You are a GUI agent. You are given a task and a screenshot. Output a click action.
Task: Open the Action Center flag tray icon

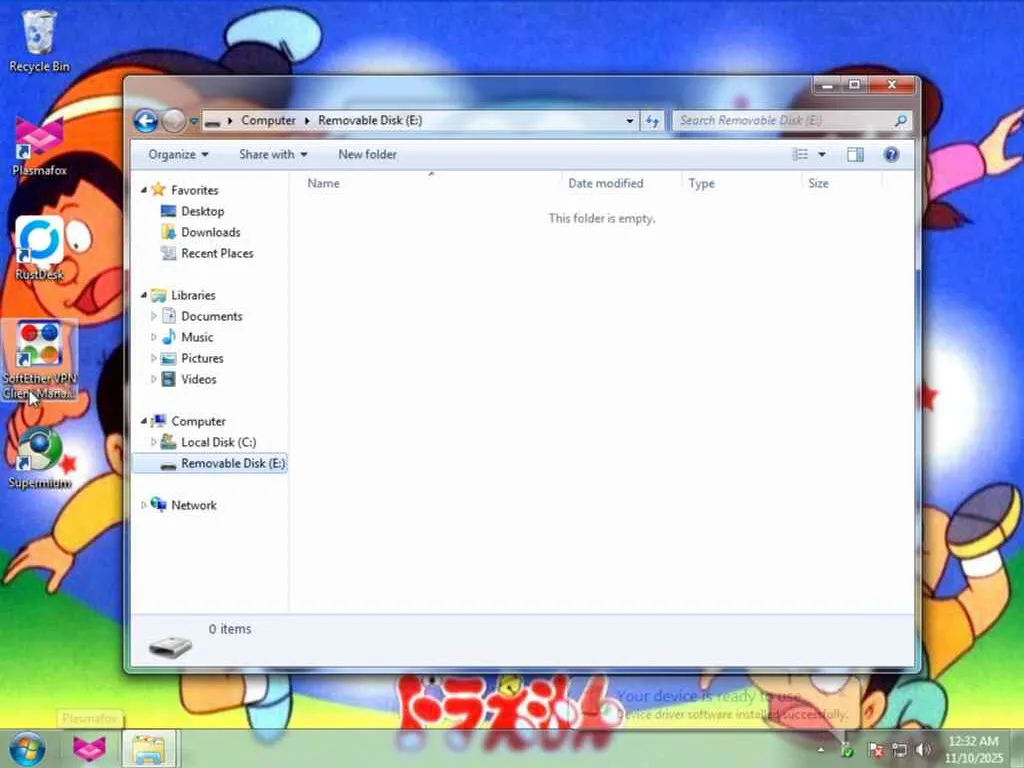coord(876,750)
